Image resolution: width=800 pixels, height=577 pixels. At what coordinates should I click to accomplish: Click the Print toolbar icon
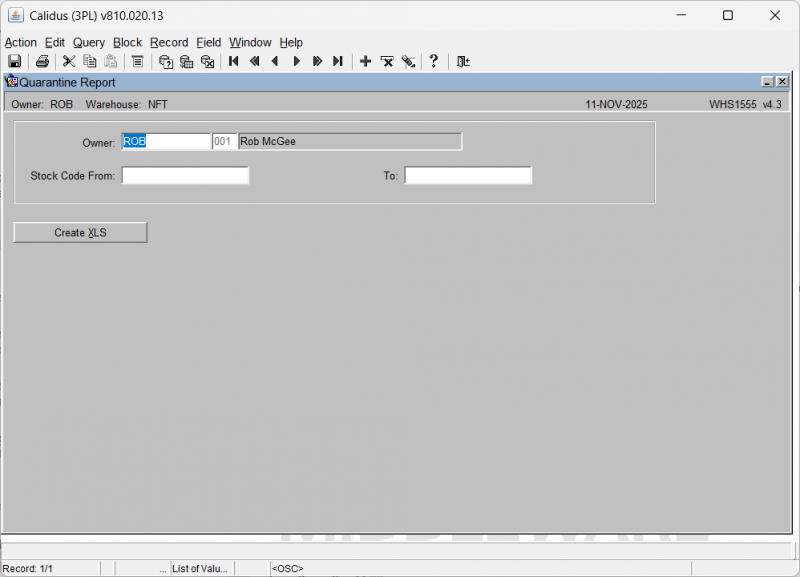point(42,61)
